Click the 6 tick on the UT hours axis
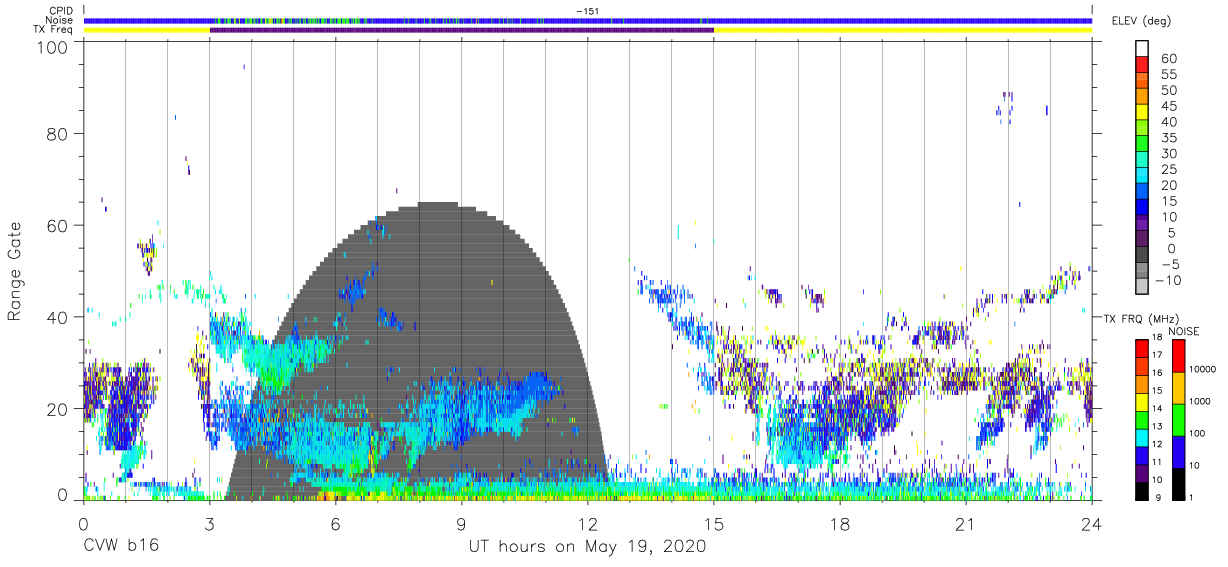1228x567 pixels. click(x=335, y=524)
